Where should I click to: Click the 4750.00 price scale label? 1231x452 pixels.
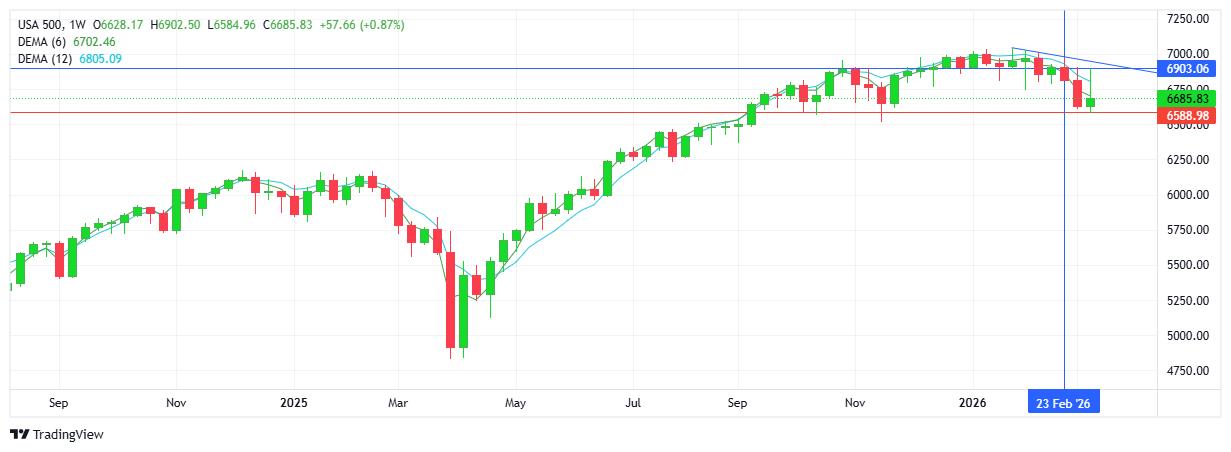tap(1188, 371)
